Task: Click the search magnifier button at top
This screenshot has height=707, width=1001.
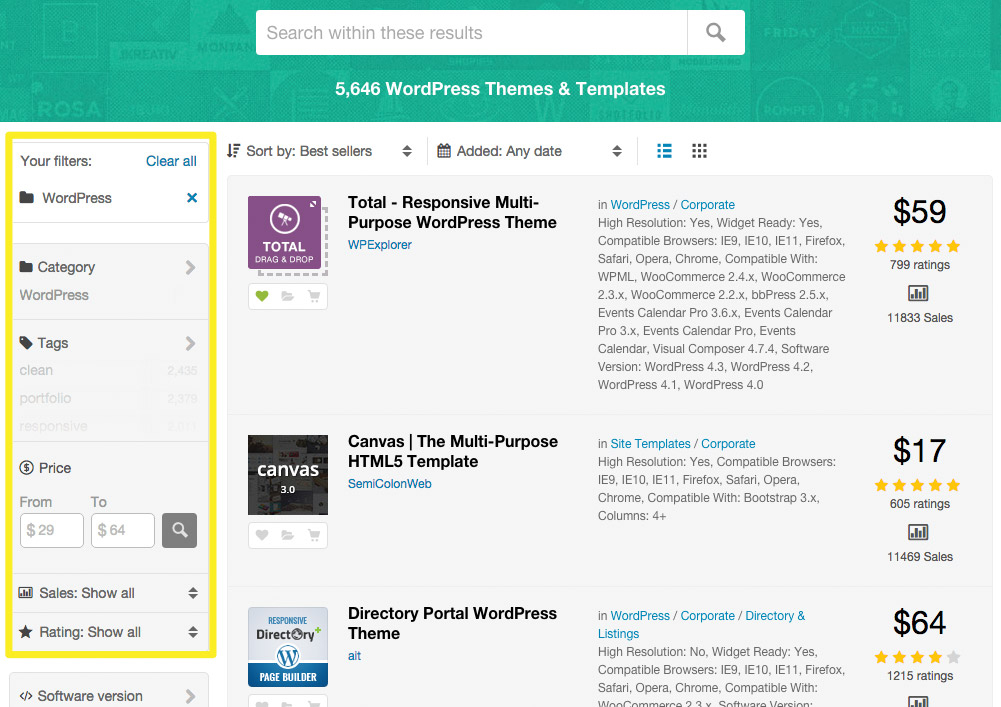Action: 716,33
